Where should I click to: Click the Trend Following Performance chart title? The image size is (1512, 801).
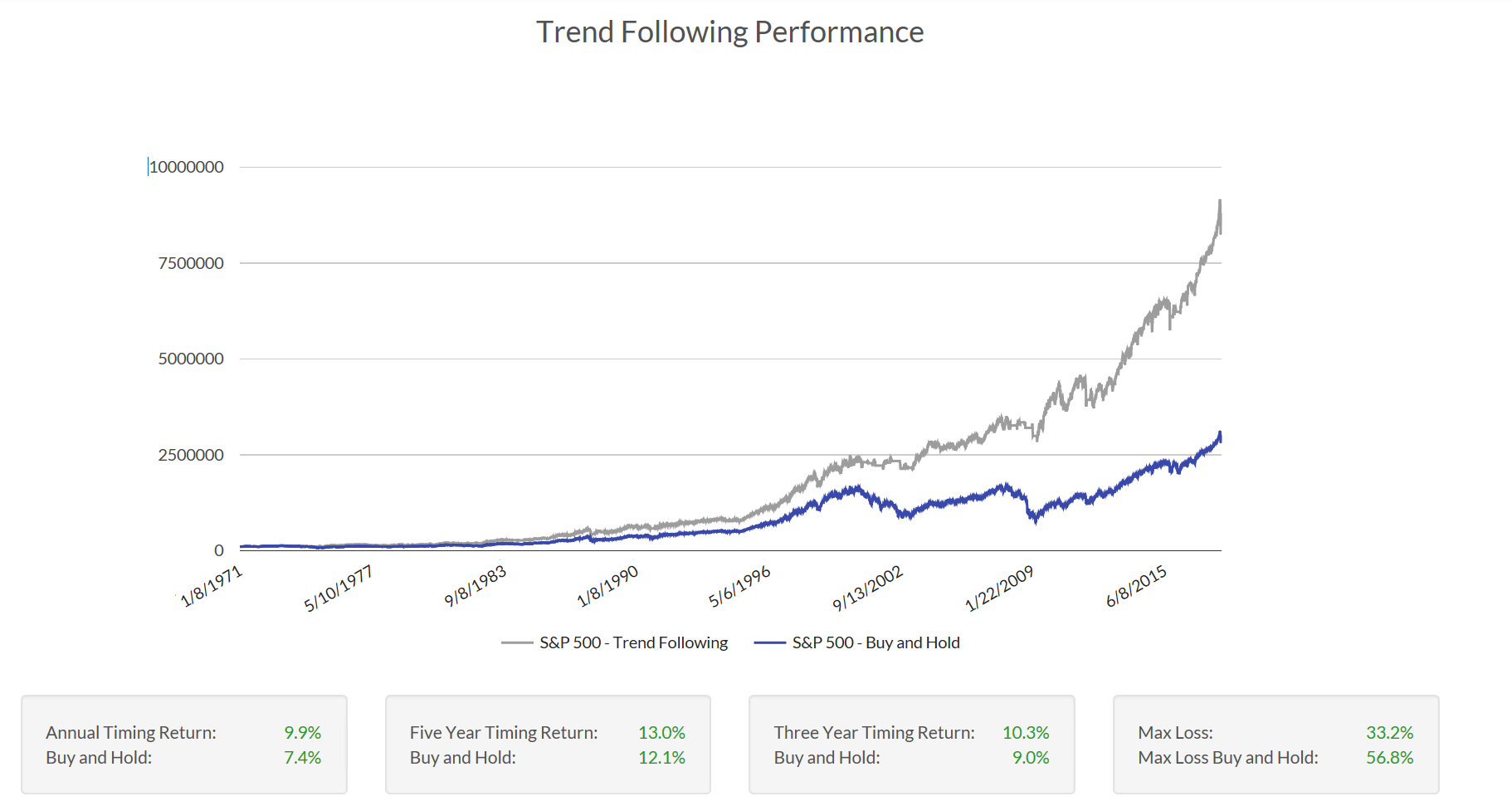coord(729,32)
